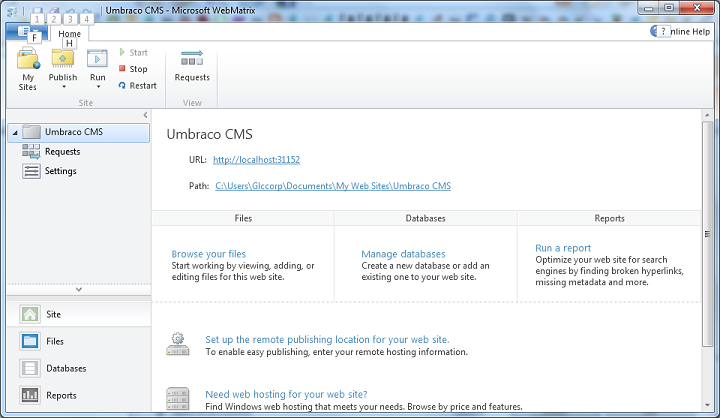Select Umbraco CMS in the tree
The image size is (720, 418).
(x=79, y=132)
